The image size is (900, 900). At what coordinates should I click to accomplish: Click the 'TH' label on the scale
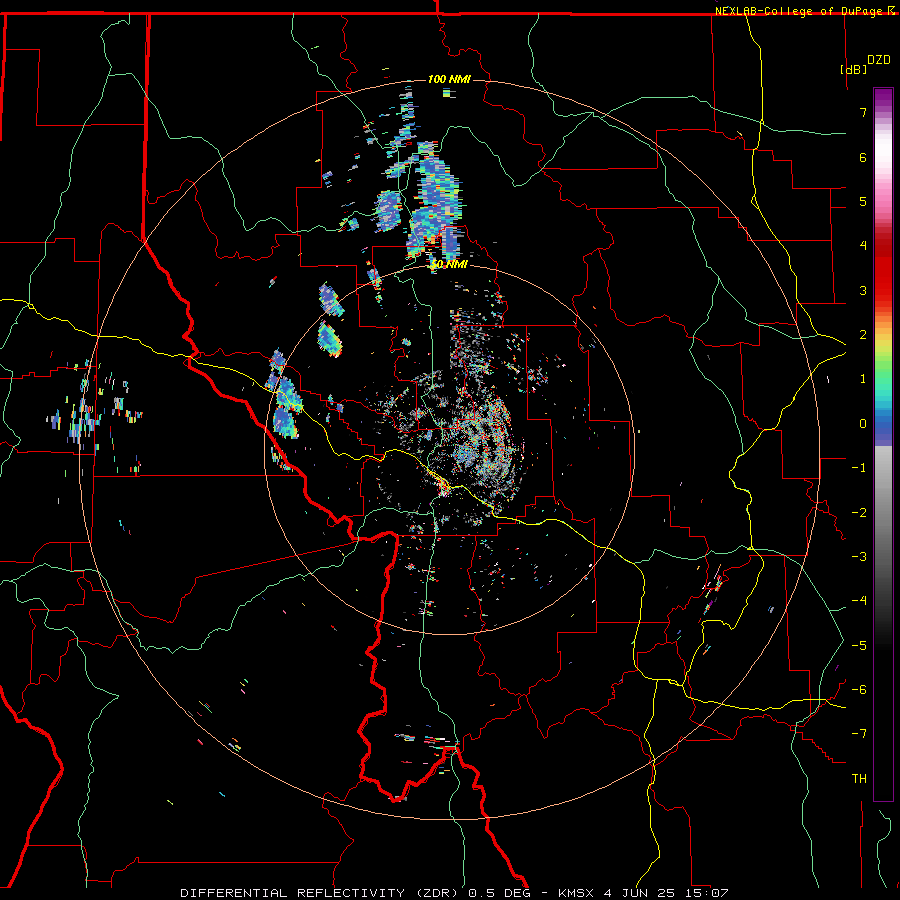859,779
